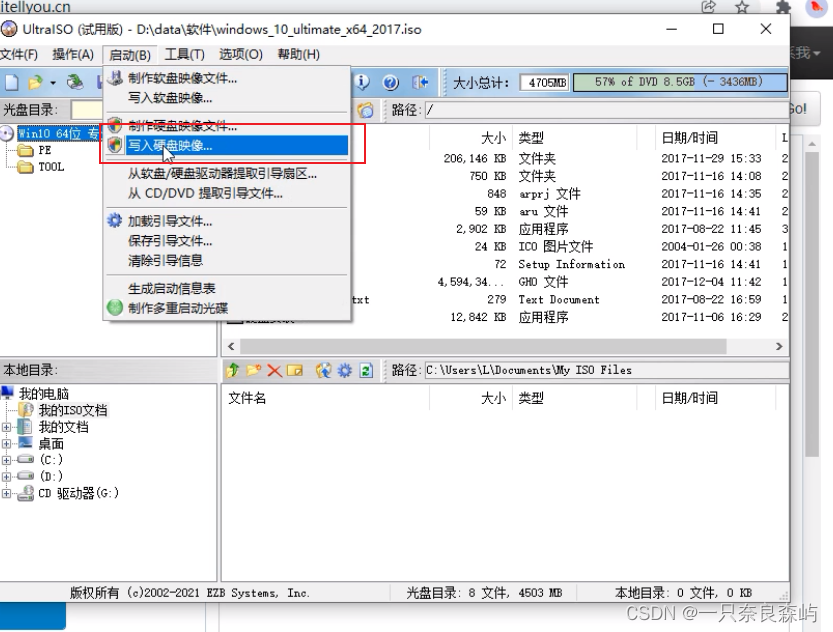The image size is (833, 632).
Task: Click the help question mark icon
Action: coord(390,82)
